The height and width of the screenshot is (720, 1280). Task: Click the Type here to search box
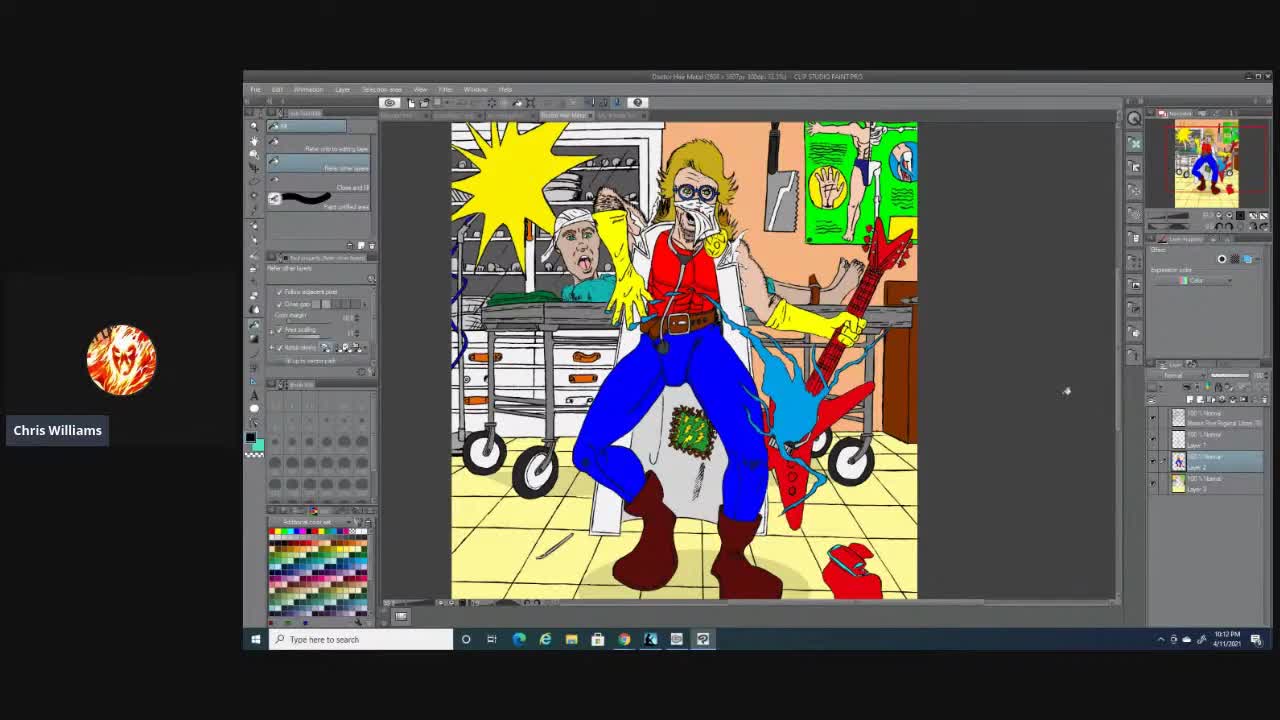point(361,639)
